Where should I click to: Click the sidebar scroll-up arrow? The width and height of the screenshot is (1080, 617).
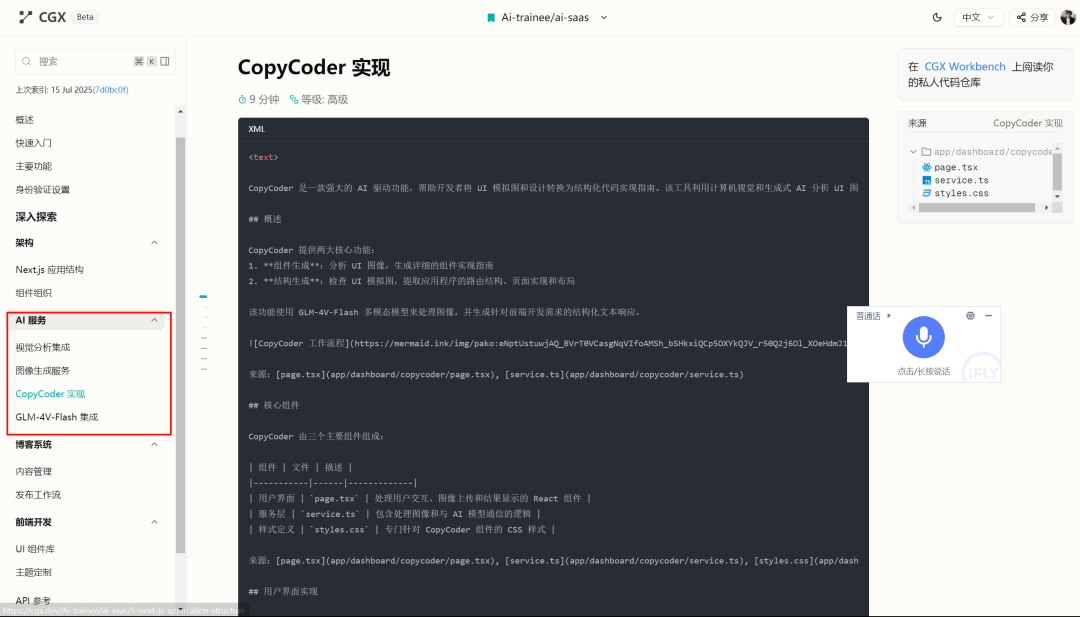(180, 112)
